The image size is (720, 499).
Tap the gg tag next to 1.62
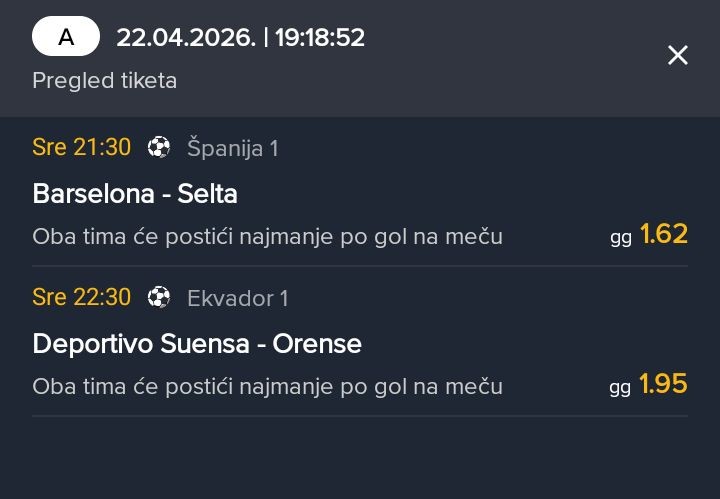[x=621, y=238]
